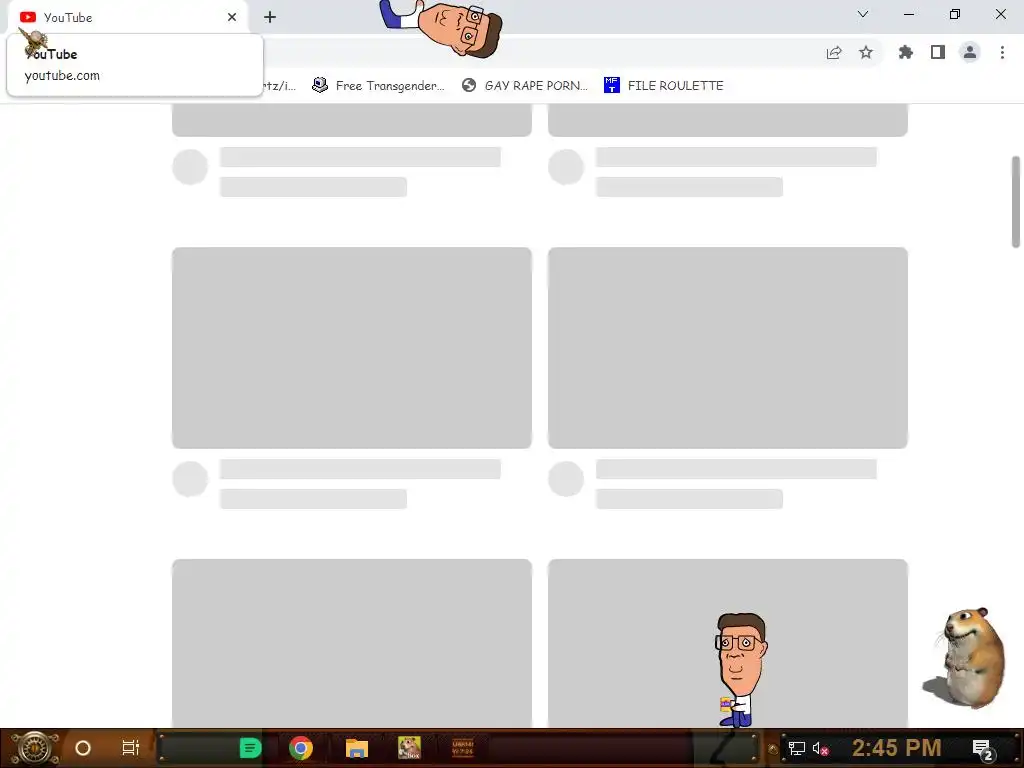
Task: Click the Free Transgender bookmark favicon
Action: pos(320,85)
